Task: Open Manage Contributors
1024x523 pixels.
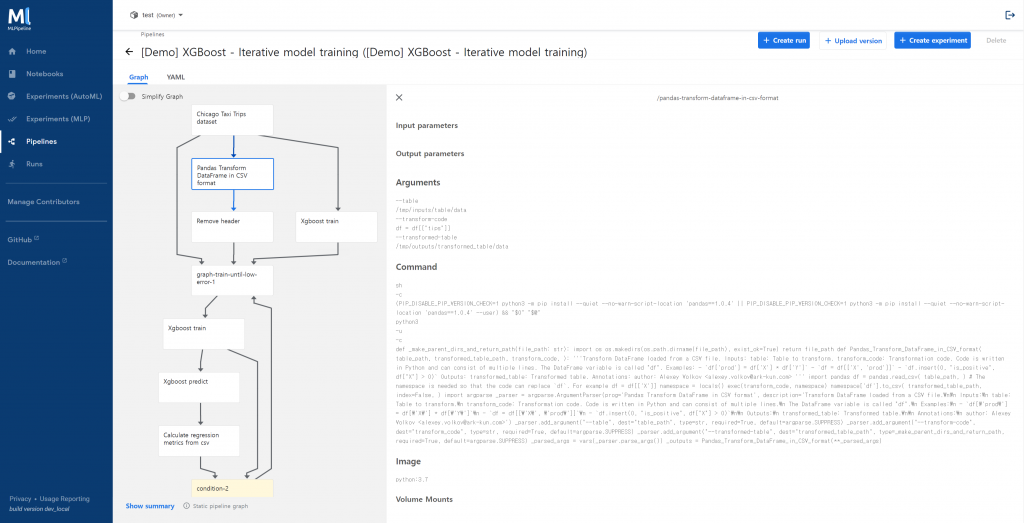Action: pos(43,202)
